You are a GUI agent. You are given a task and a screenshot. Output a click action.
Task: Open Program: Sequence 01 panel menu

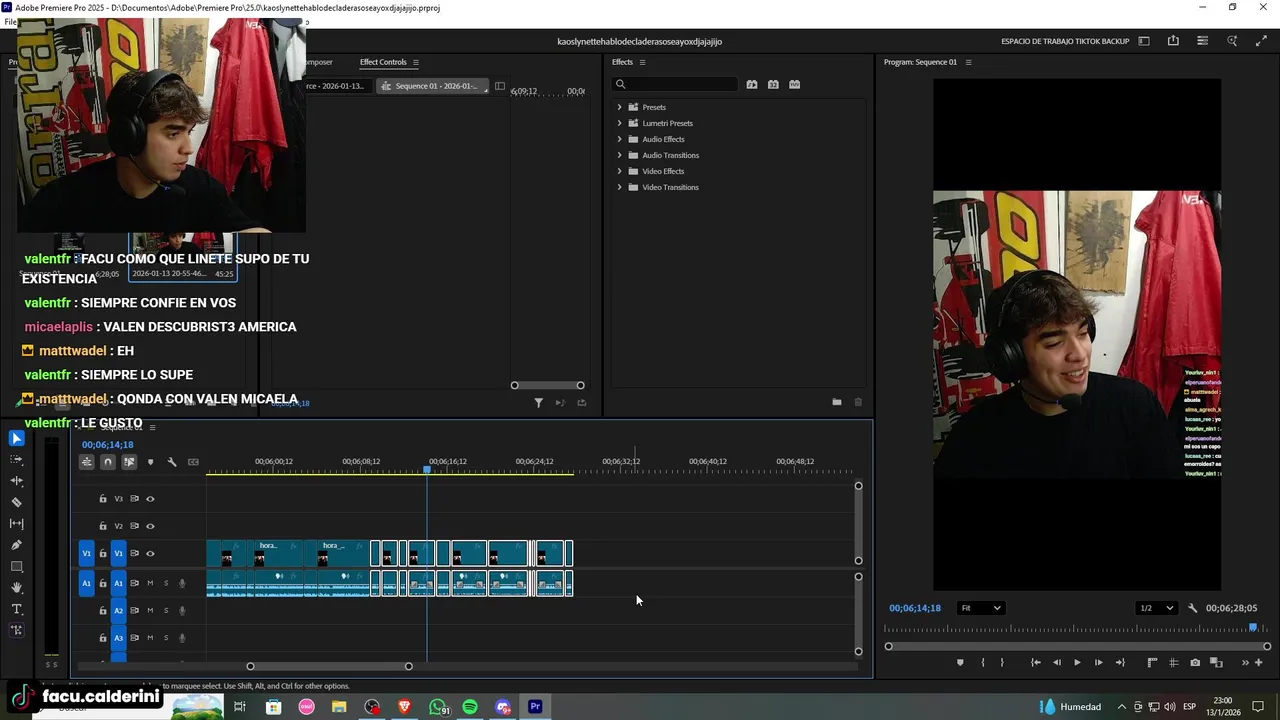pyautogui.click(x=968, y=62)
